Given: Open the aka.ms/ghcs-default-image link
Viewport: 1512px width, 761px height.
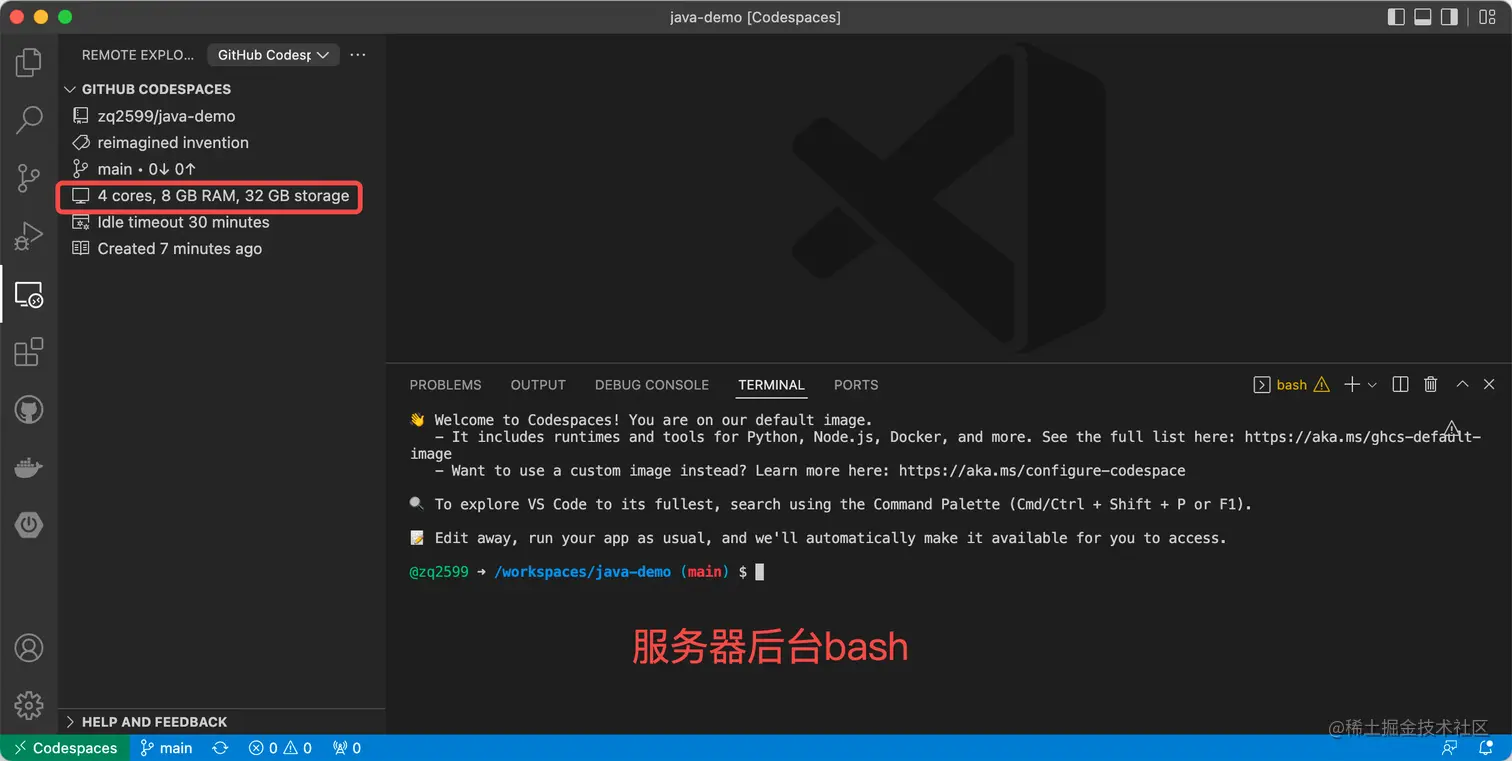Looking at the screenshot, I should pos(1362,437).
